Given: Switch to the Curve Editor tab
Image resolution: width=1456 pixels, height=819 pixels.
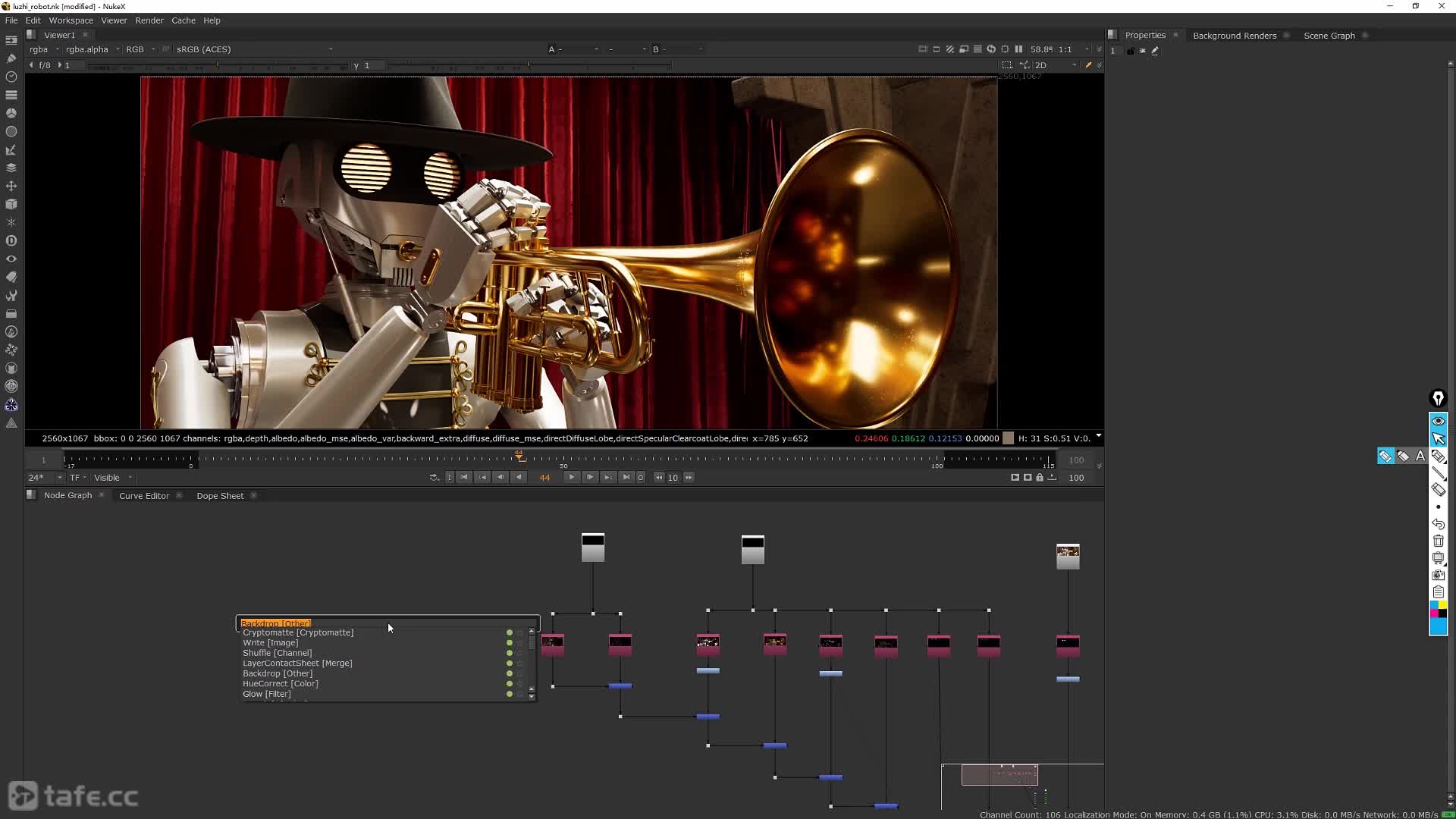Looking at the screenshot, I should point(144,496).
